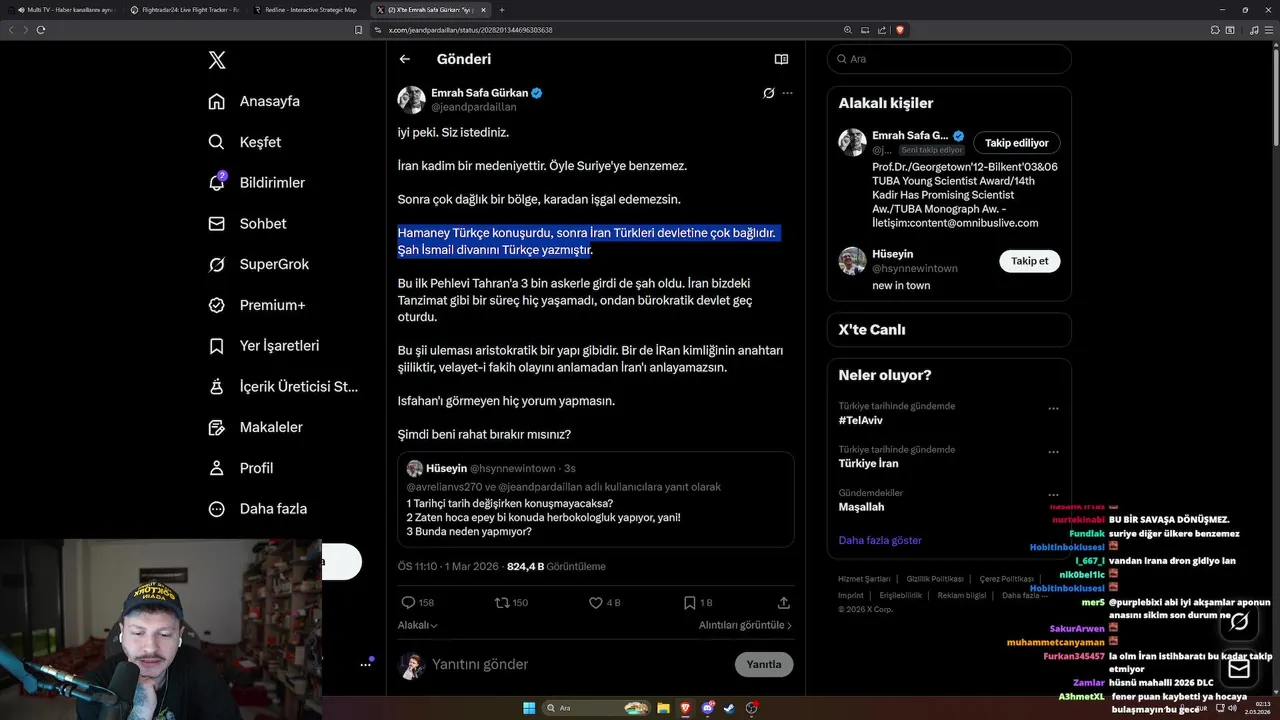Click the Daha fazla circle icon
The image size is (1280, 720).
(x=216, y=509)
